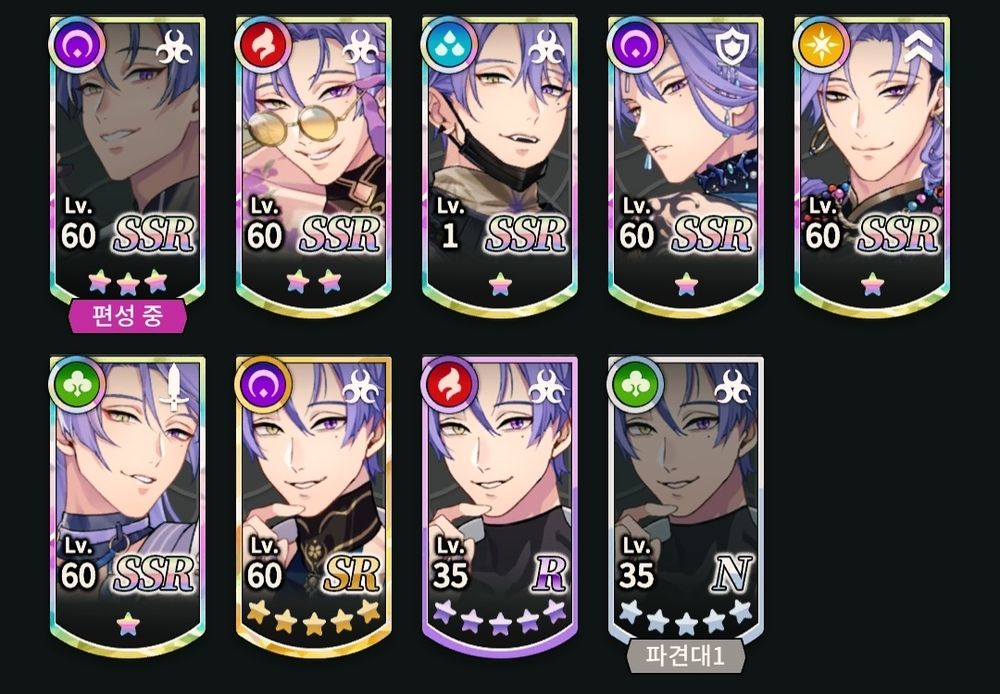
Task: Click the 편성 중 label
Action: 128,316
